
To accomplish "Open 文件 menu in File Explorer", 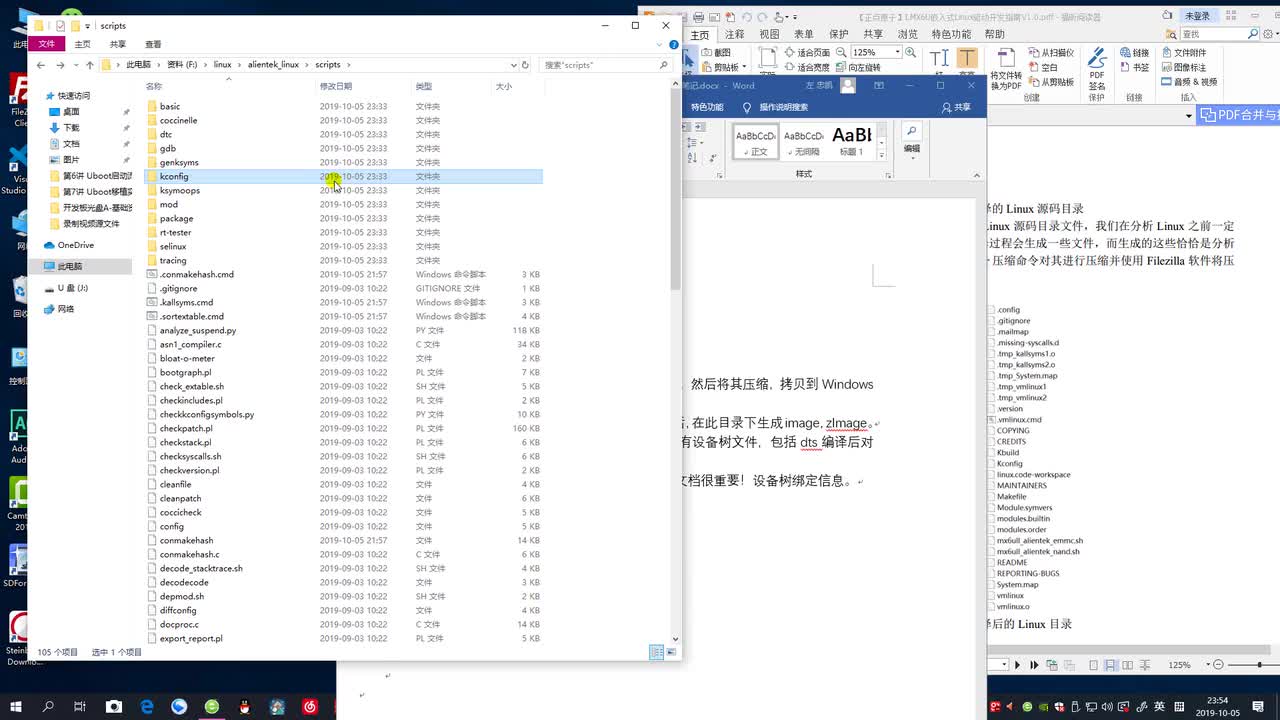I will click(x=47, y=44).
